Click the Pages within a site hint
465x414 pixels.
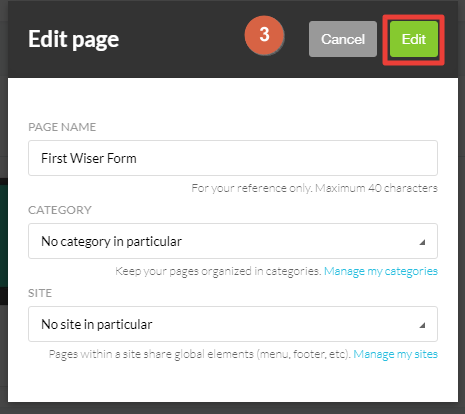(x=200, y=354)
